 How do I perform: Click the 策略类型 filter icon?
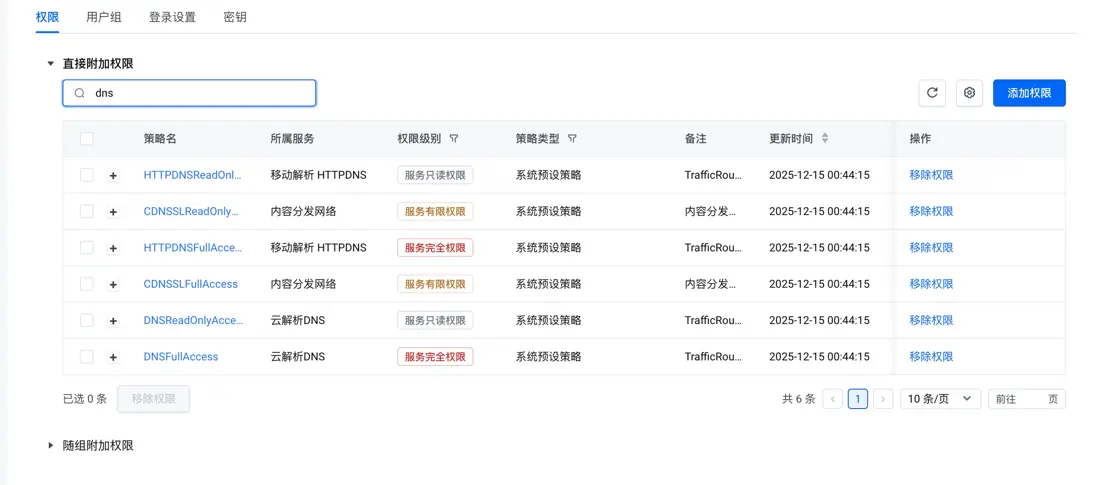[x=572, y=139]
